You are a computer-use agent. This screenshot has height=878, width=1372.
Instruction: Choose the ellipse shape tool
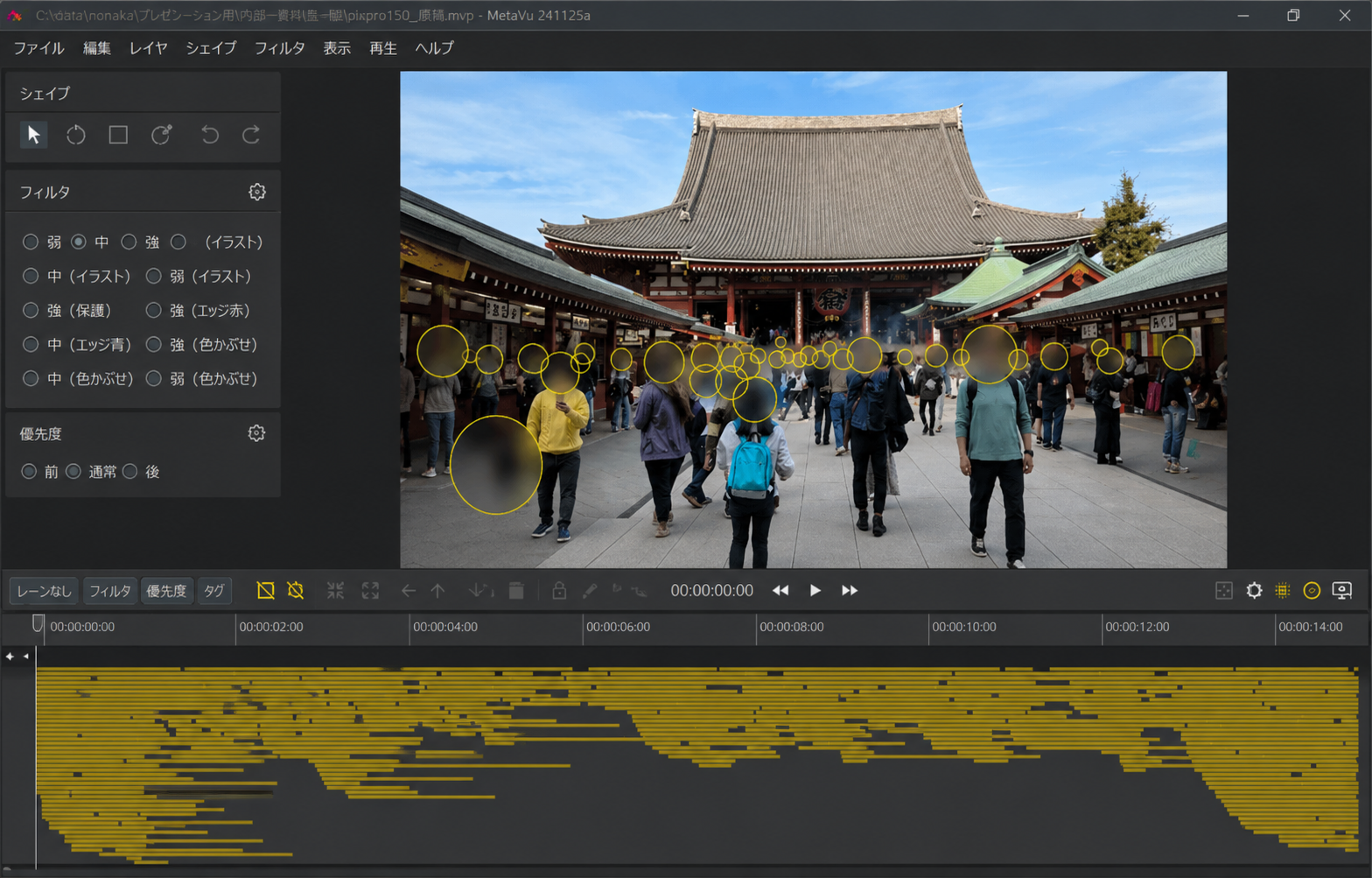point(76,135)
